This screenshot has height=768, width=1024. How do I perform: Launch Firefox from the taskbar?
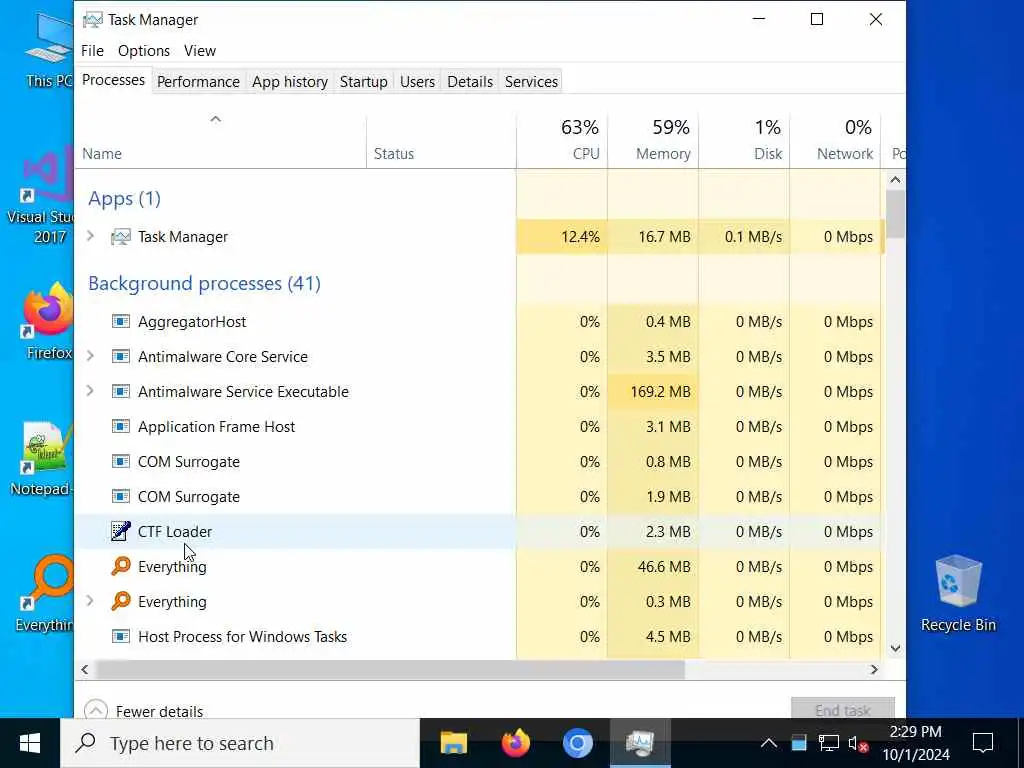(516, 743)
